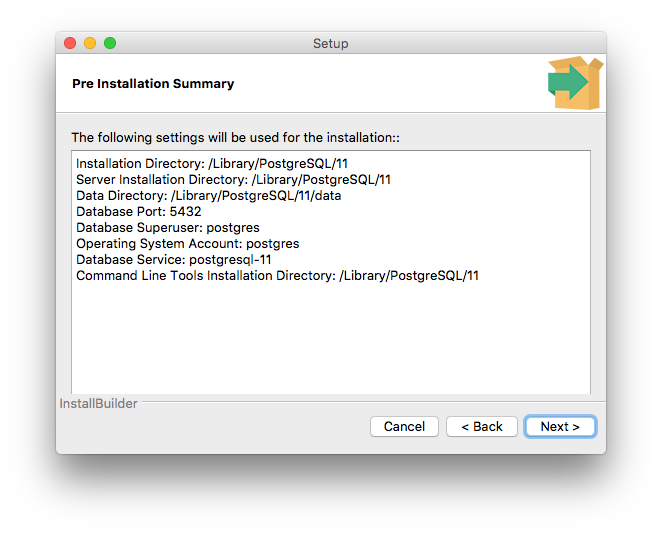
Task: Click the InstallBuilder label
Action: pos(98,404)
